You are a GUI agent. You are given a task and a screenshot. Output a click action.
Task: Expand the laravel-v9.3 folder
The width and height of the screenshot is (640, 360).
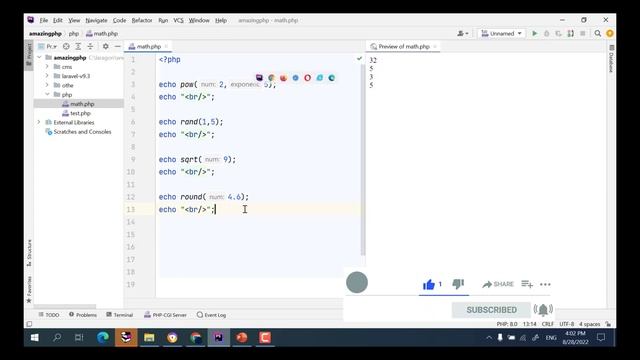point(47,76)
